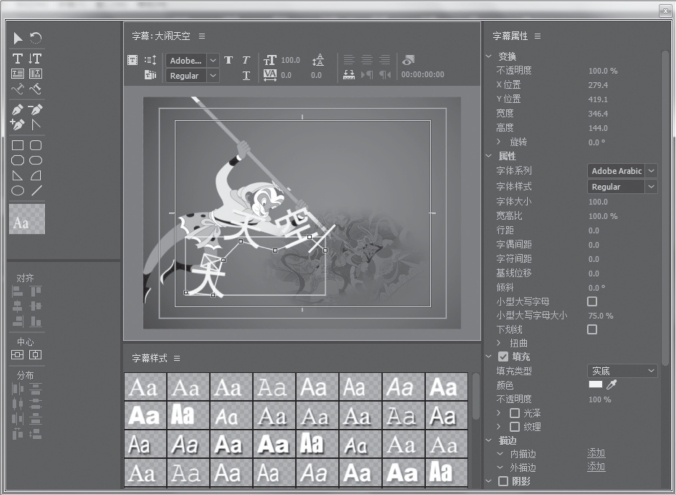Select the Ellipse tool
Screen dimensions: 676x495
click(x=18, y=191)
